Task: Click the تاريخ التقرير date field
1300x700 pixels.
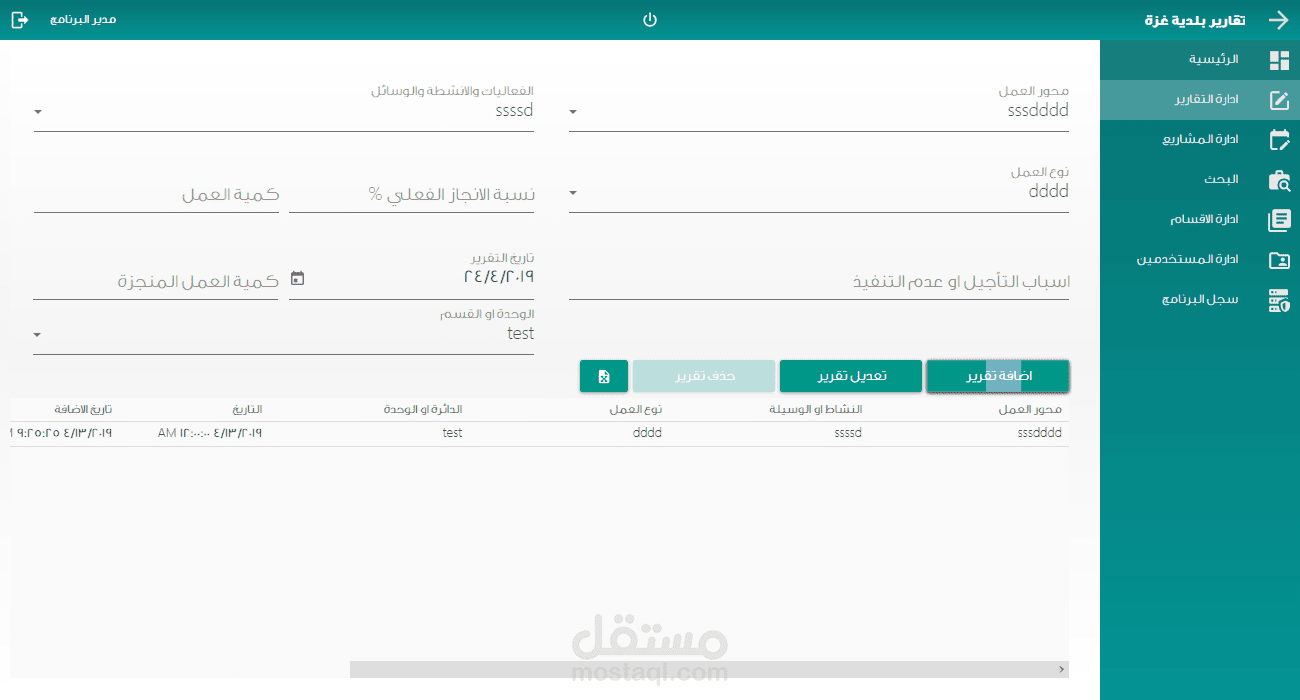Action: click(x=412, y=276)
